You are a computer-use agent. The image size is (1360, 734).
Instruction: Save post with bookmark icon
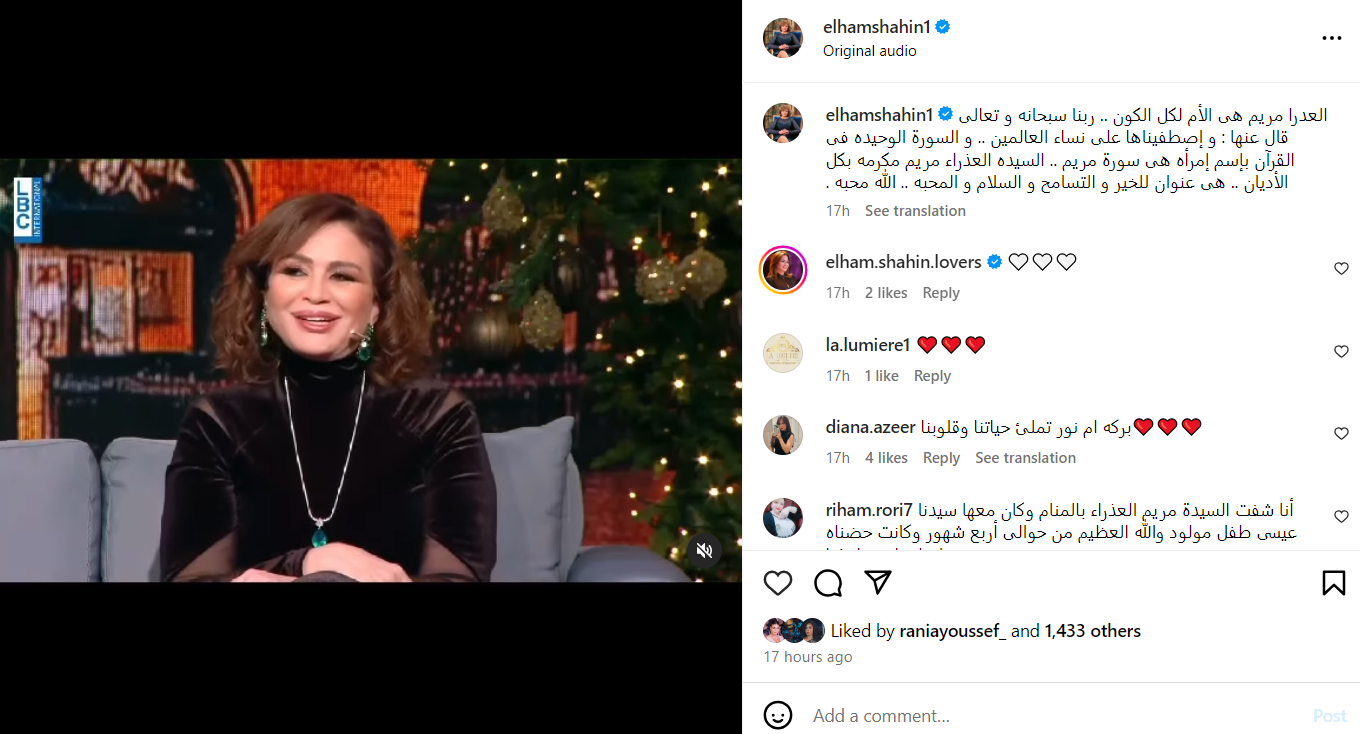point(1334,583)
